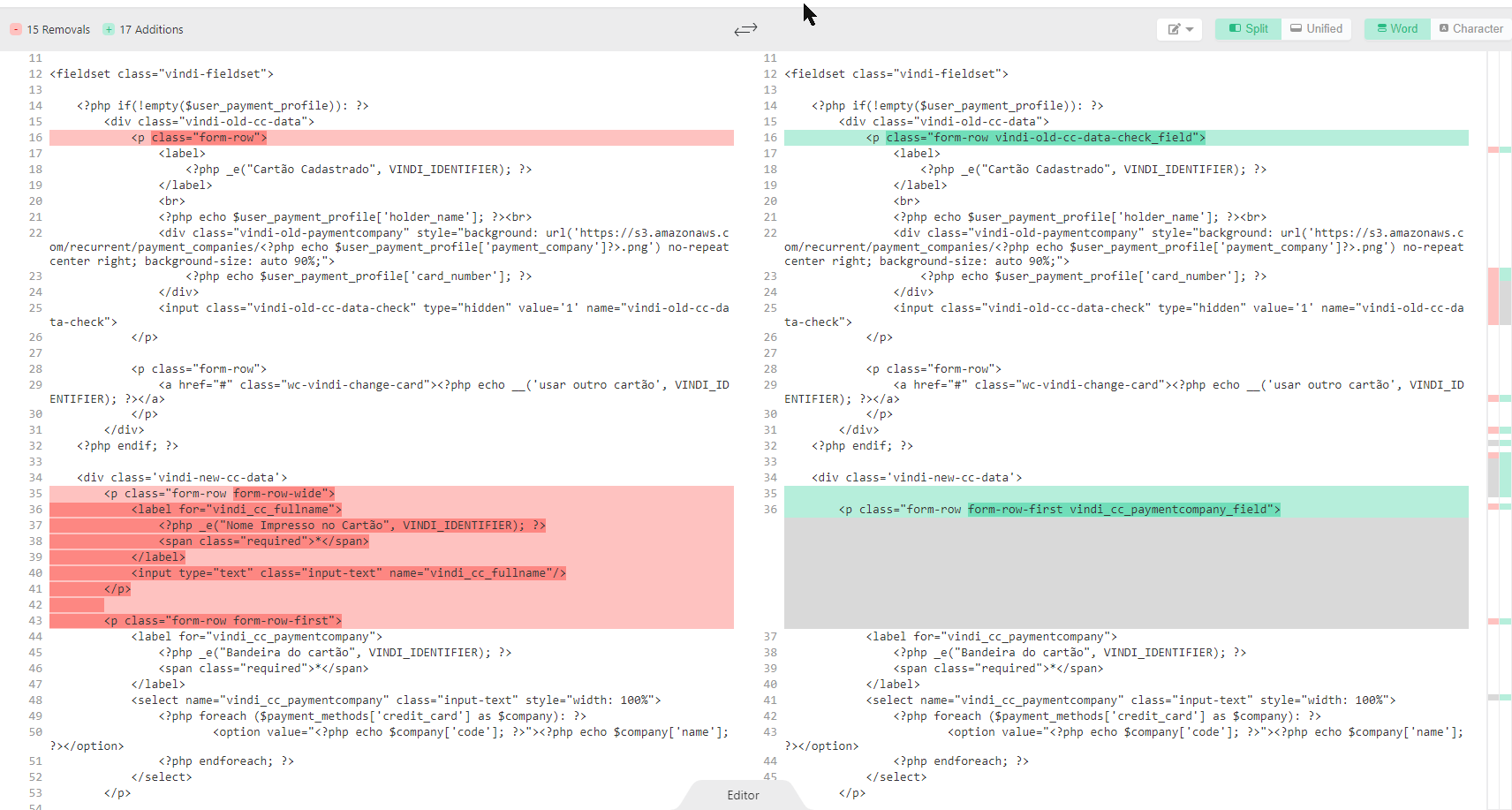The width and height of the screenshot is (1512, 810).
Task: Click the swap sides arrows icon
Action: (x=745, y=29)
